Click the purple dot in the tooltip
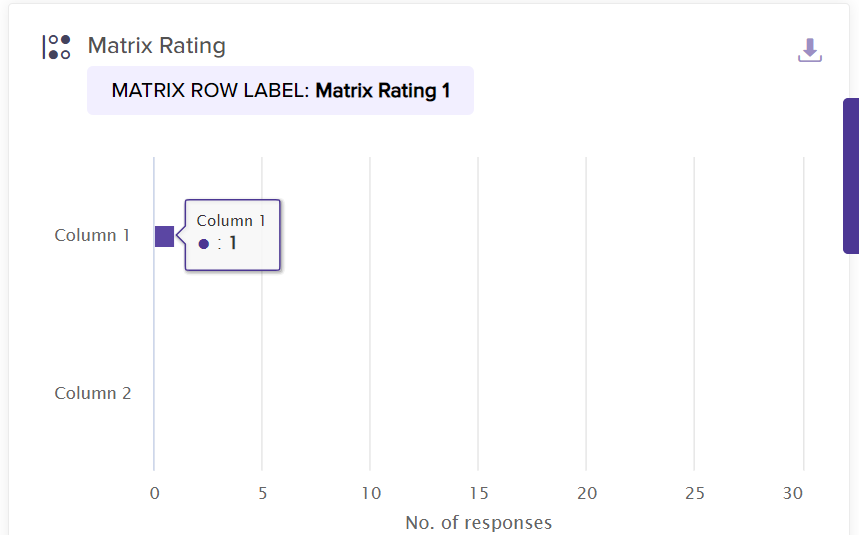The image size is (859, 535). tap(204, 244)
